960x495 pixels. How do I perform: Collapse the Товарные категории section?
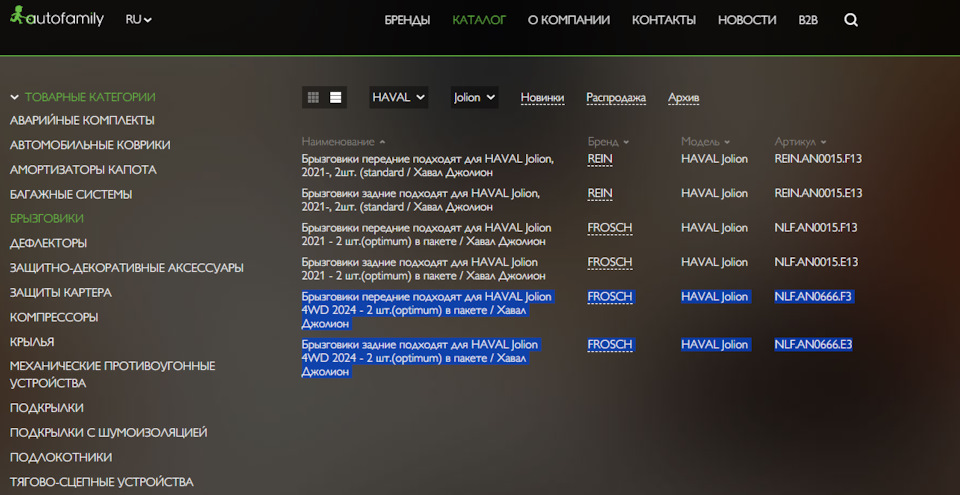tap(83, 97)
